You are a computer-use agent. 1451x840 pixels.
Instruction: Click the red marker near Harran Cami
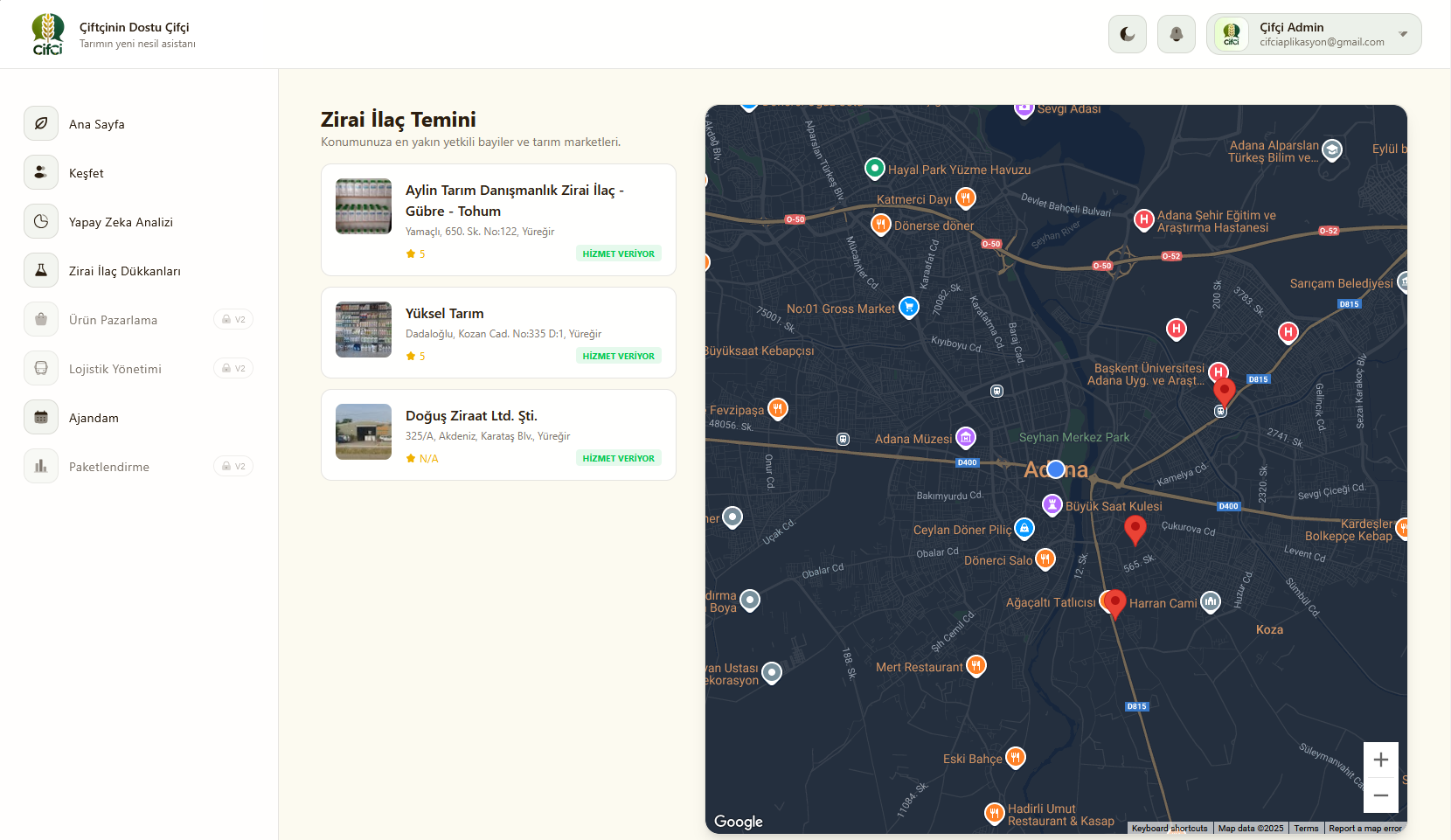pos(1114,602)
